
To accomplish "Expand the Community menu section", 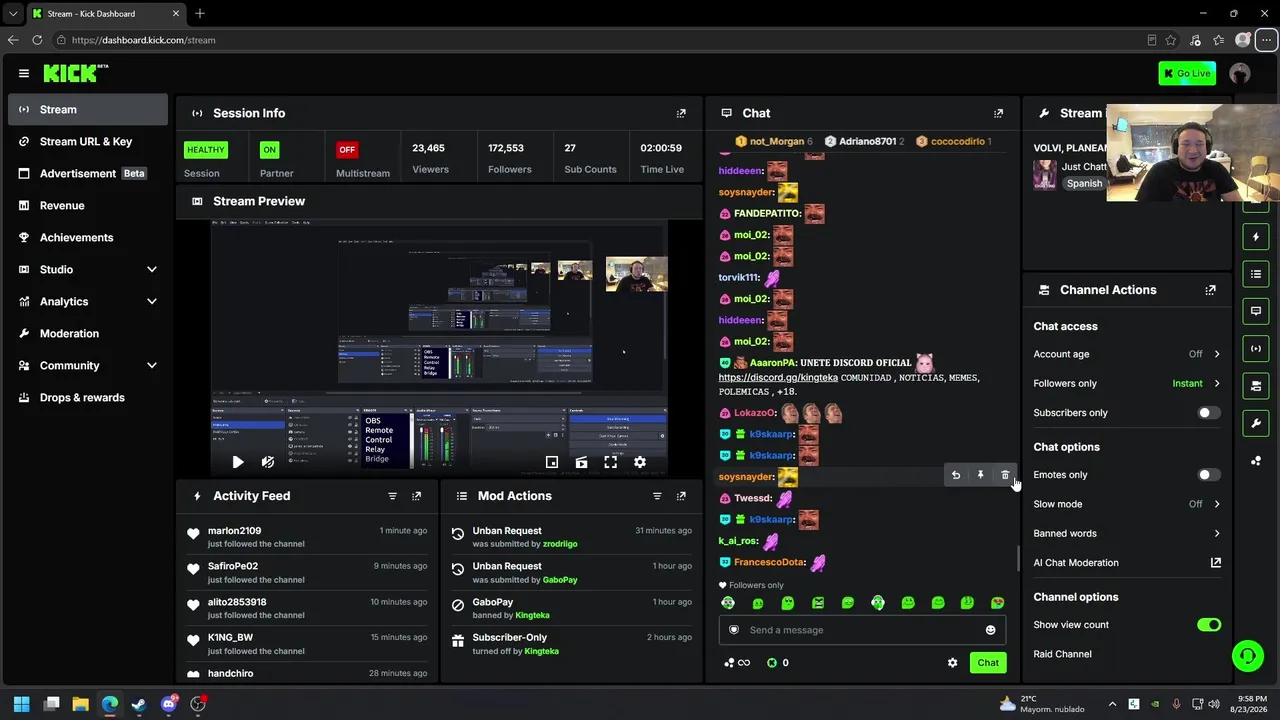I will coord(88,365).
